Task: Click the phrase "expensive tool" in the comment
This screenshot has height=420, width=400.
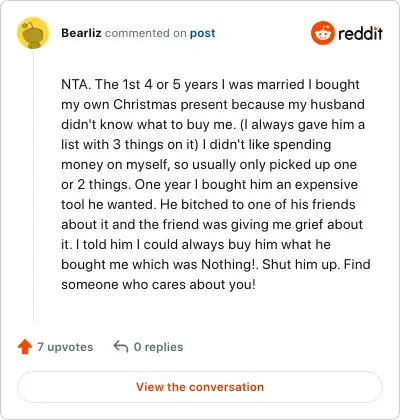Action: pos(210,194)
